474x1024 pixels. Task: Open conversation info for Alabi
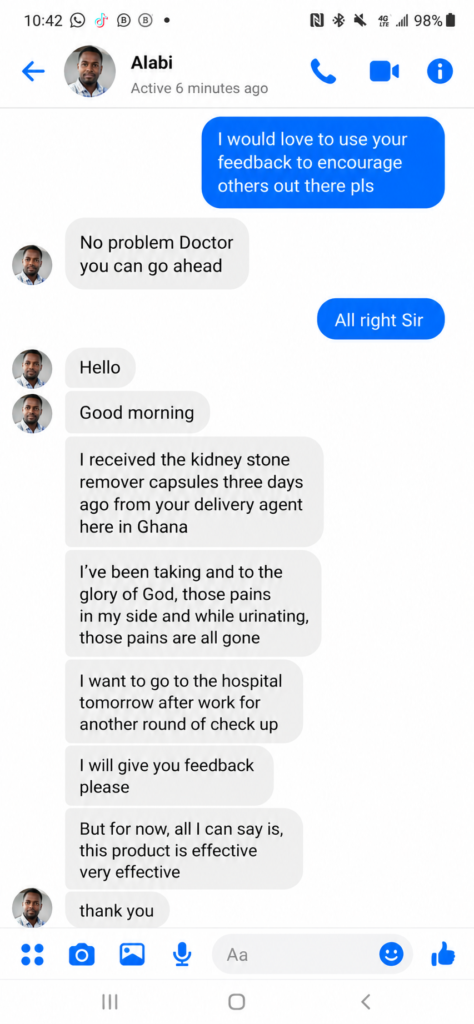click(440, 72)
